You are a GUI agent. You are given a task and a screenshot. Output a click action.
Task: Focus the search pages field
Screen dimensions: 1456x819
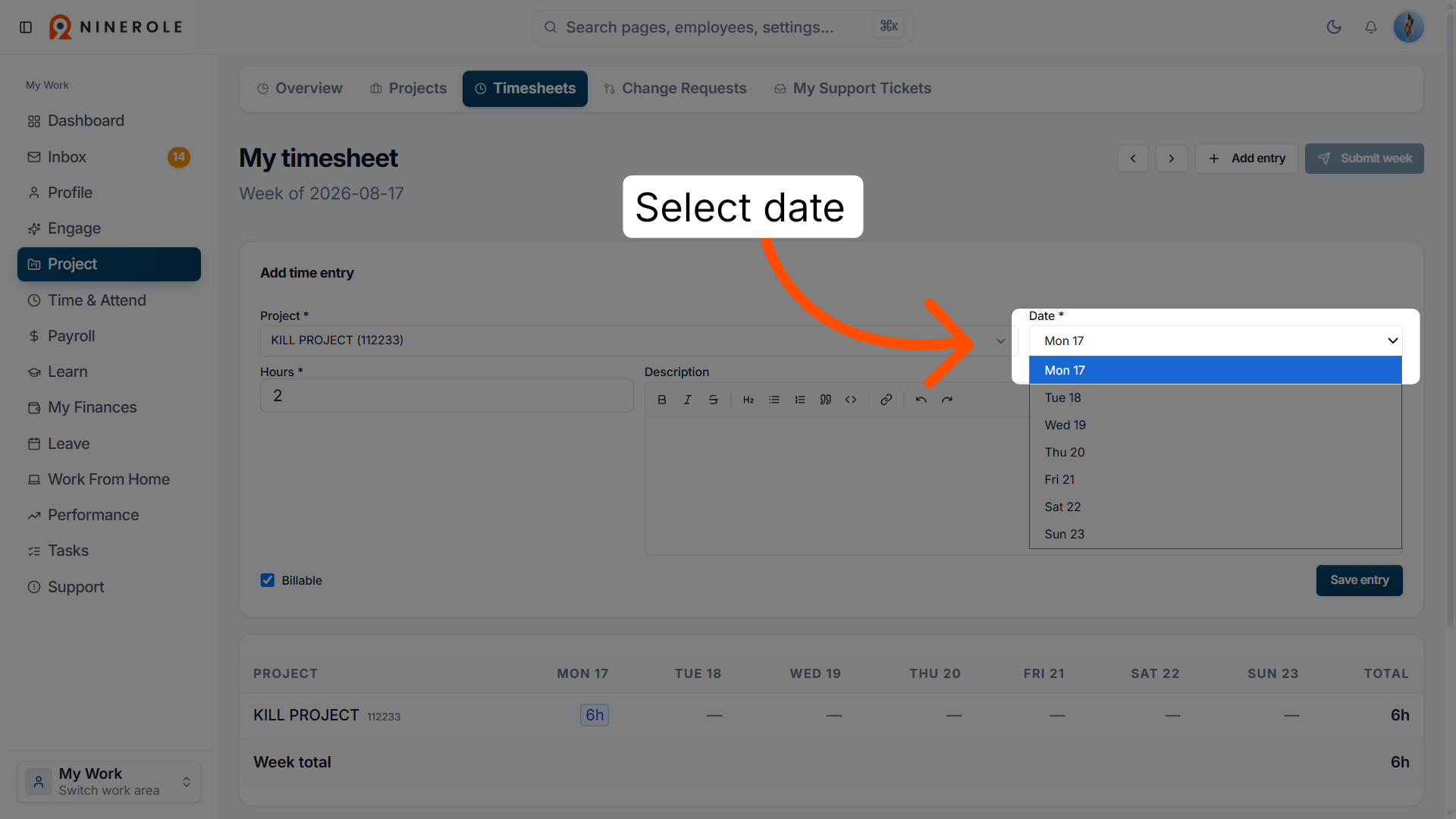tap(722, 27)
